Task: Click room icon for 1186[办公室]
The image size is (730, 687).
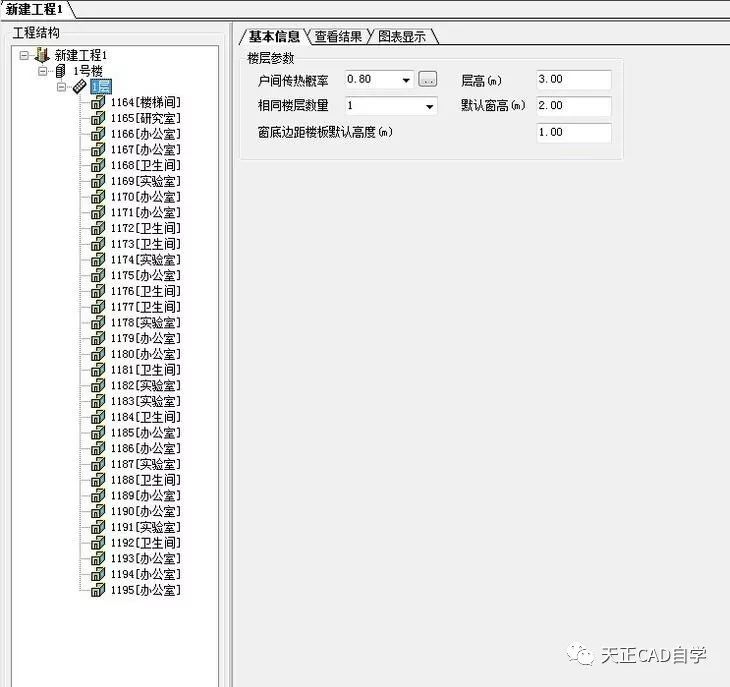Action: (x=98, y=448)
